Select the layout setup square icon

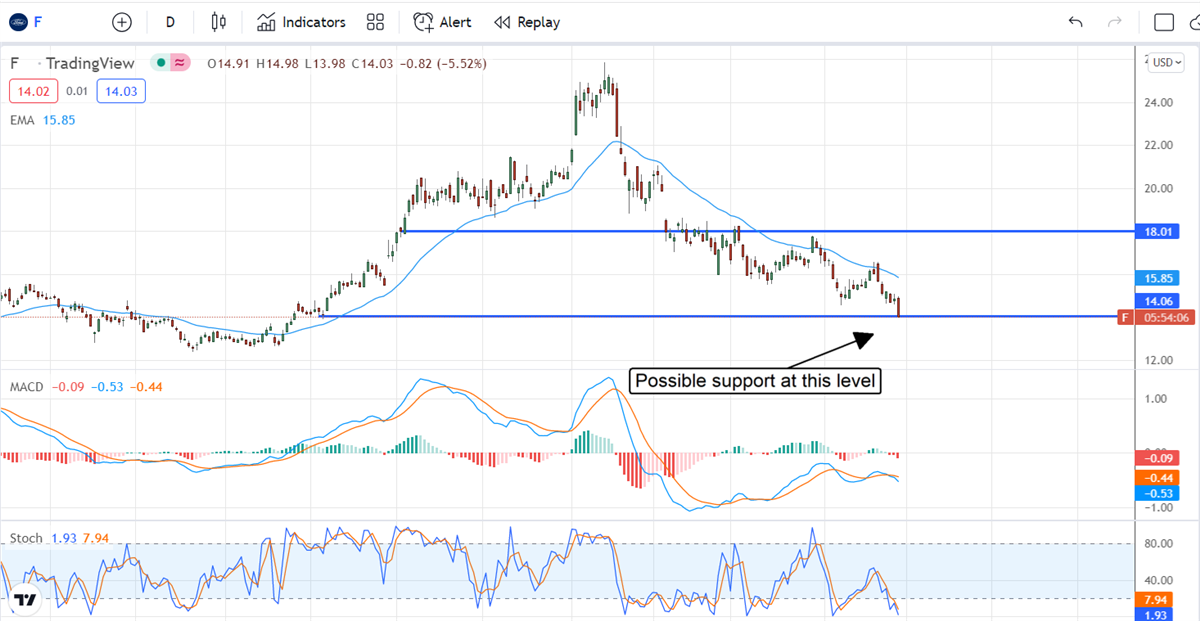pos(1163,22)
